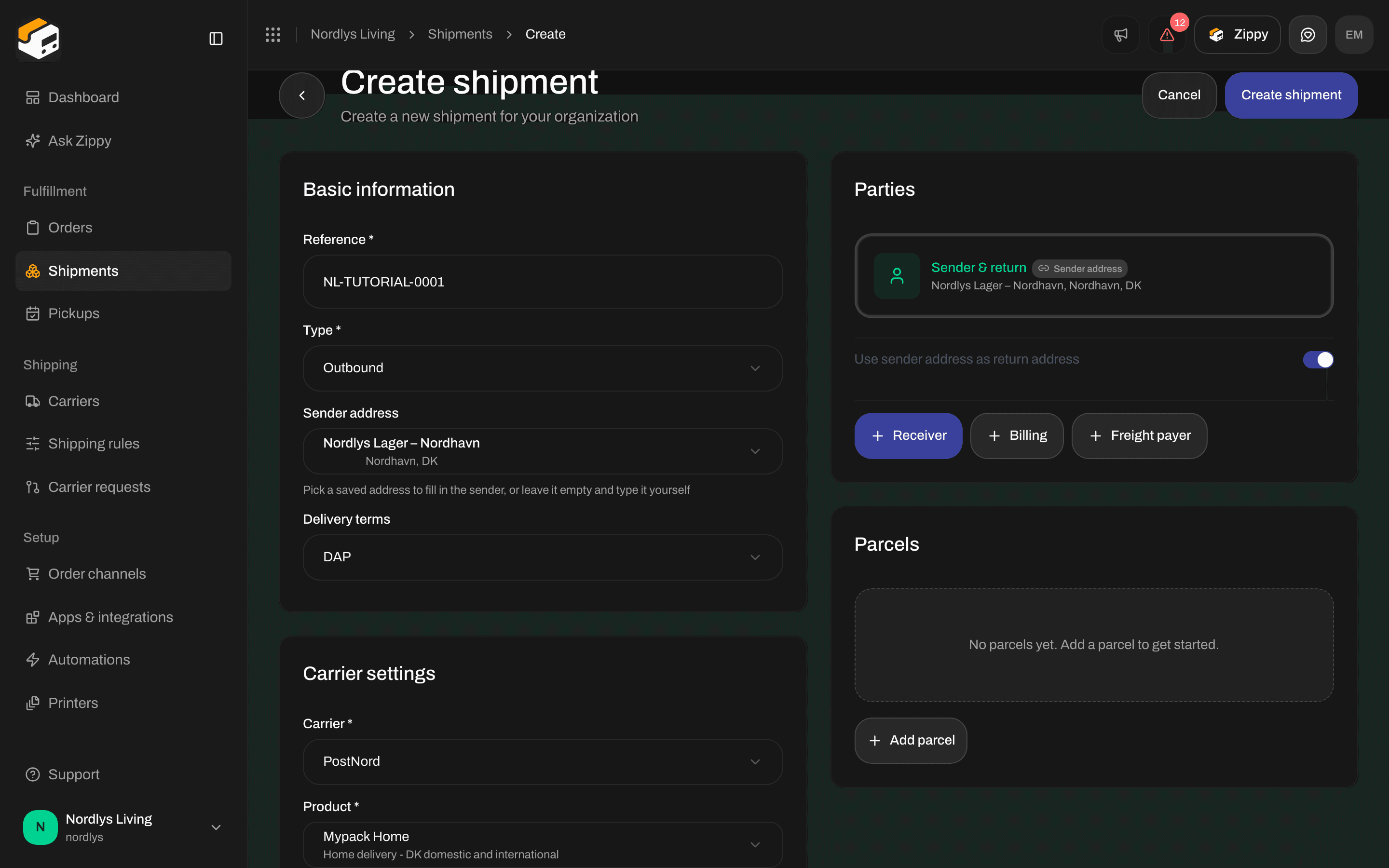The image size is (1389, 868).
Task: Click the Create shipment button
Action: tap(1291, 95)
